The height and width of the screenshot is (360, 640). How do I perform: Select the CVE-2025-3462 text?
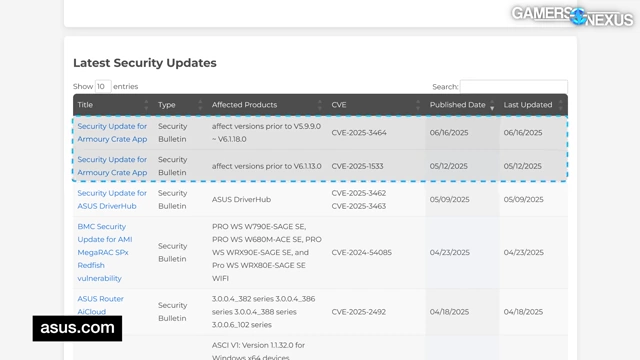coord(359,193)
